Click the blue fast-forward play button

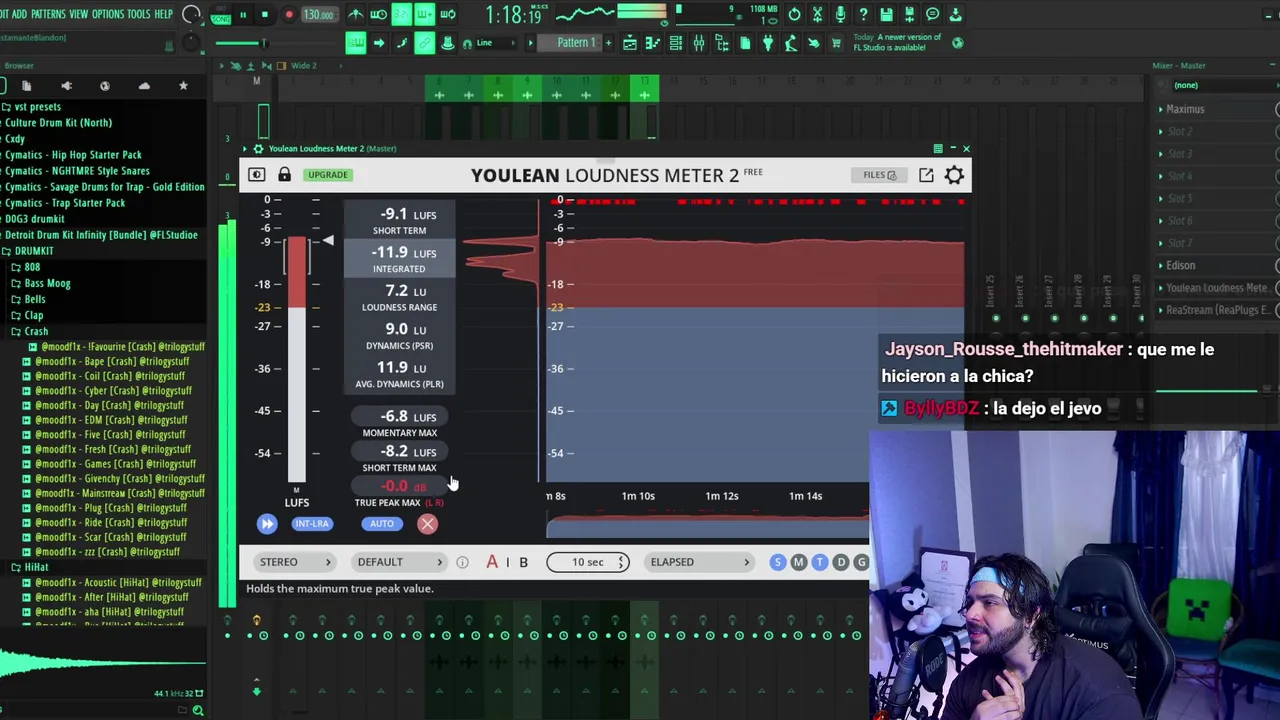266,524
